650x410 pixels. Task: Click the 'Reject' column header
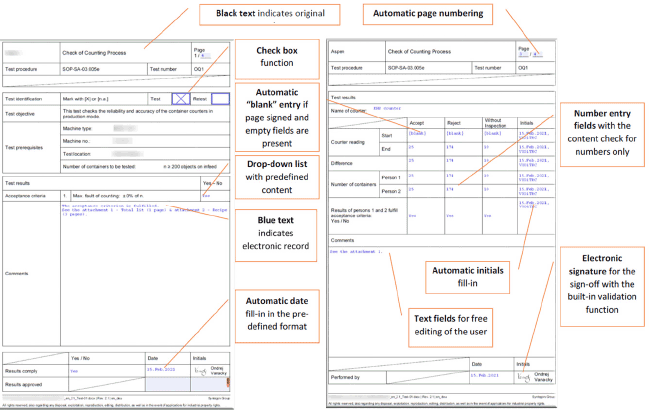(x=454, y=123)
